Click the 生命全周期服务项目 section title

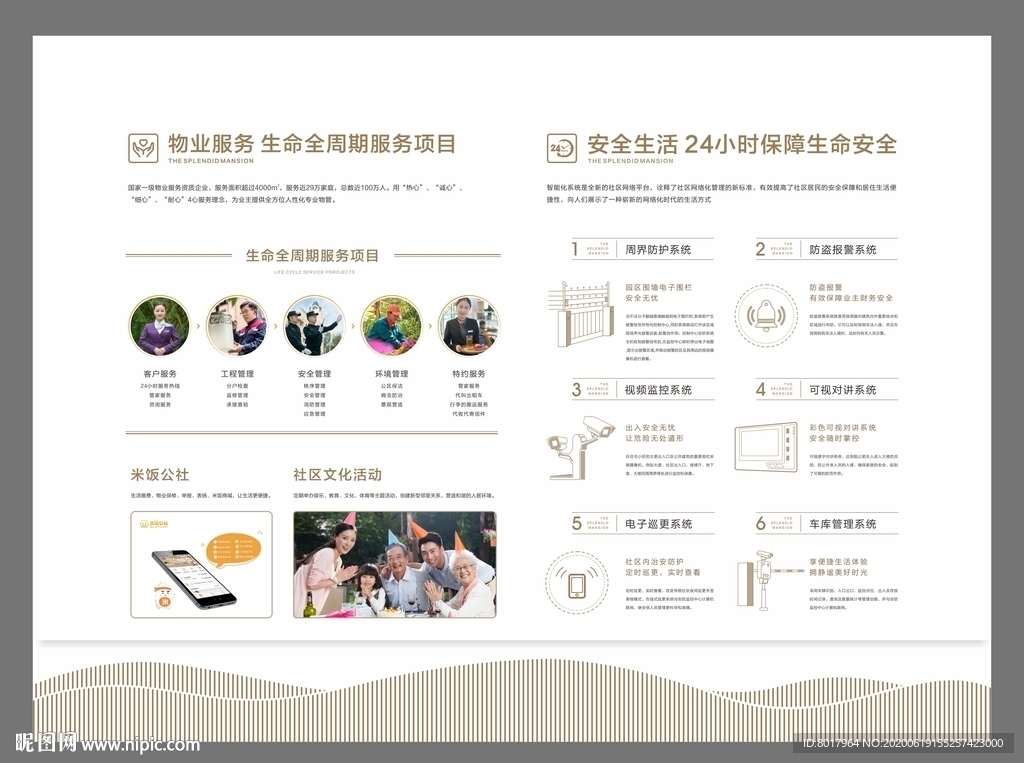312,255
